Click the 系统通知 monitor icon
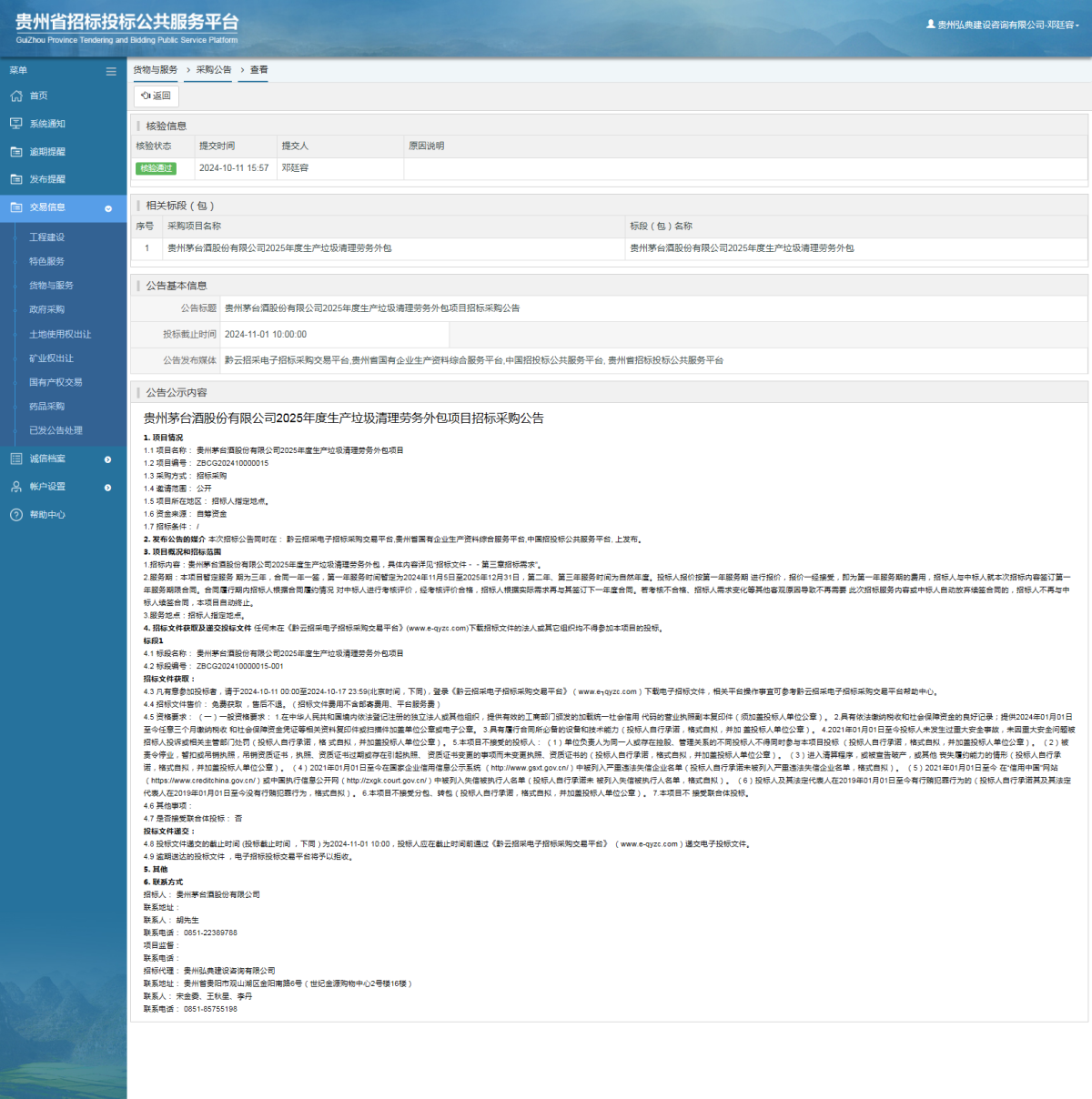 (x=16, y=124)
